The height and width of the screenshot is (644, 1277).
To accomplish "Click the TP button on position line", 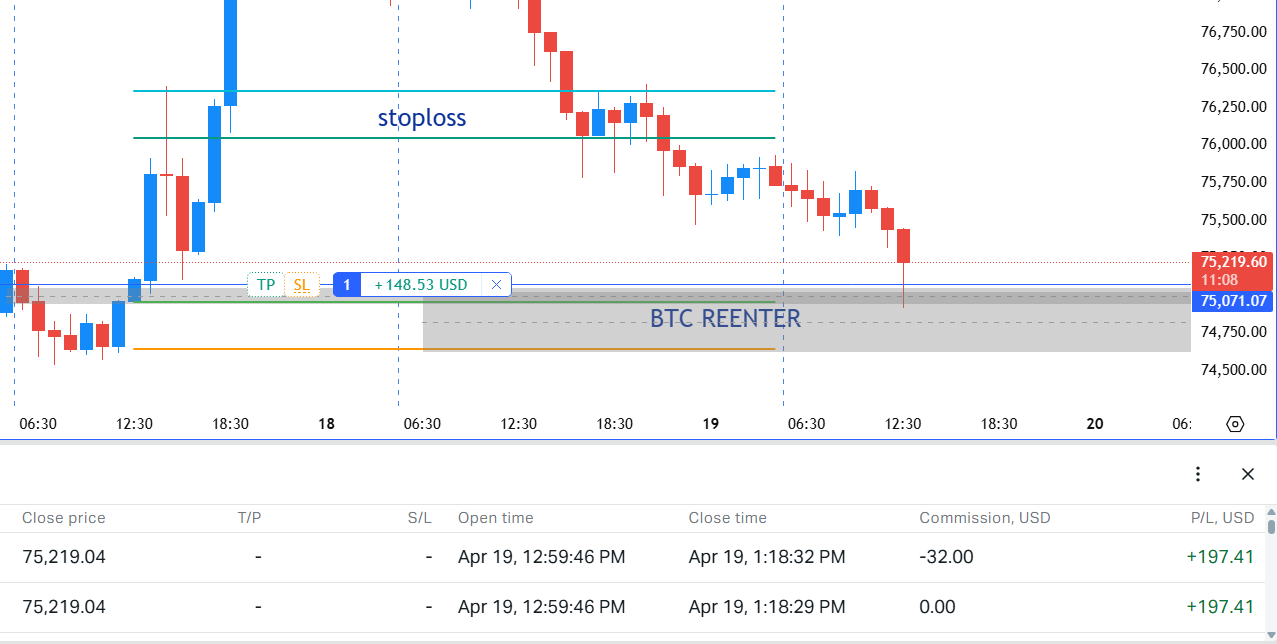I will point(265,285).
